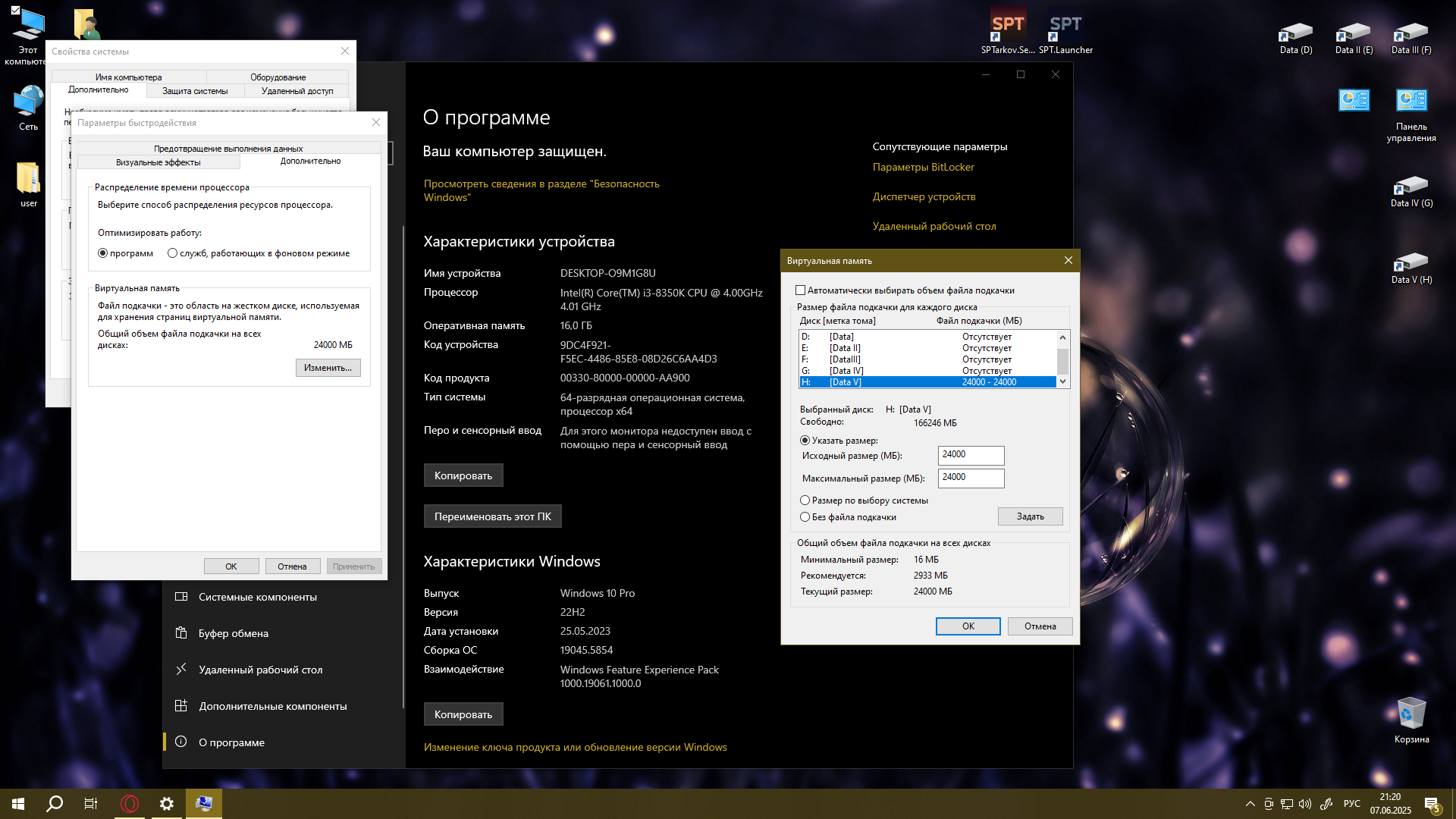Open Task View from the taskbar
Screen dimensions: 1456x819
pyautogui.click(x=91, y=804)
